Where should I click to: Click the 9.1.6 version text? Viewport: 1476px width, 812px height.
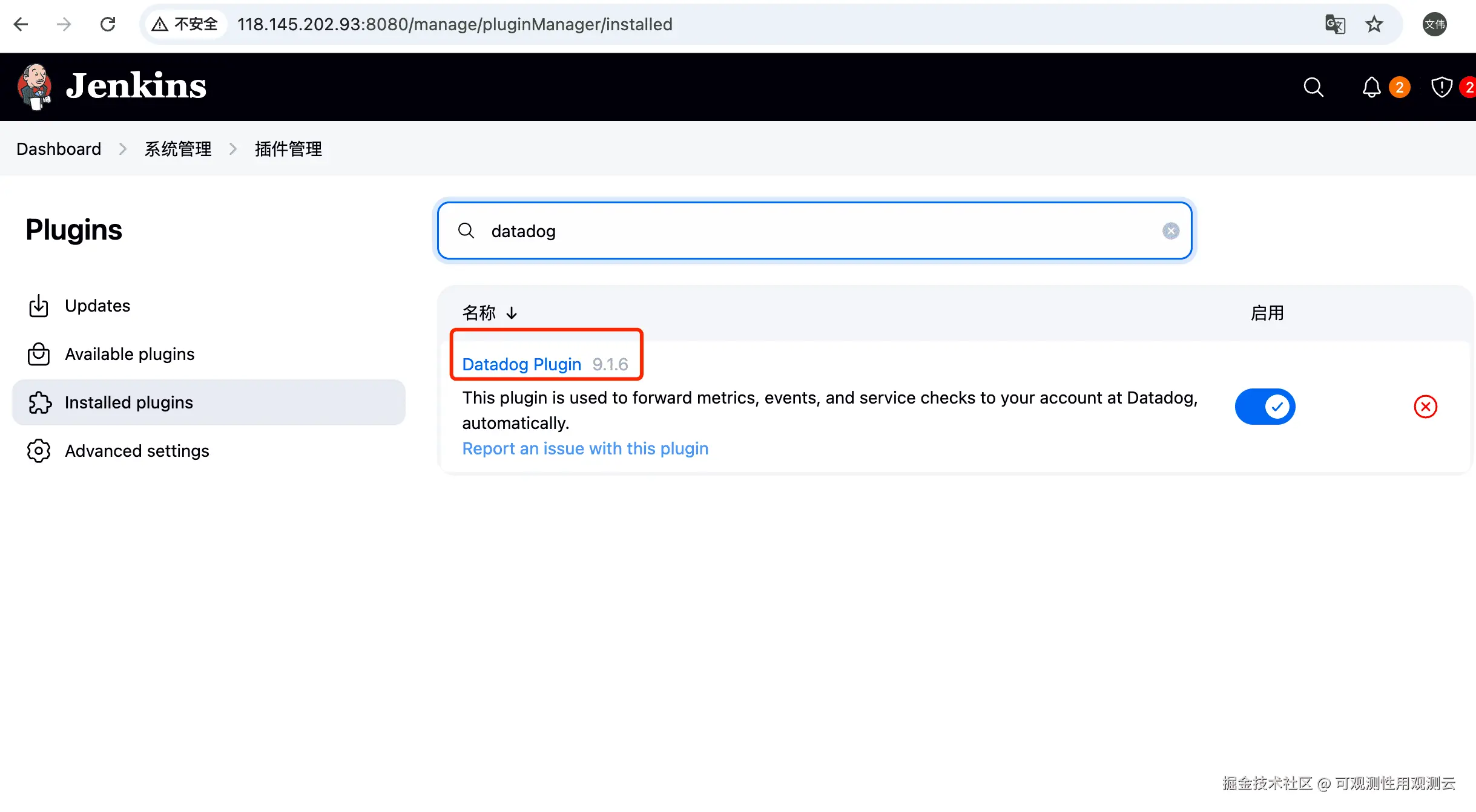click(x=610, y=364)
